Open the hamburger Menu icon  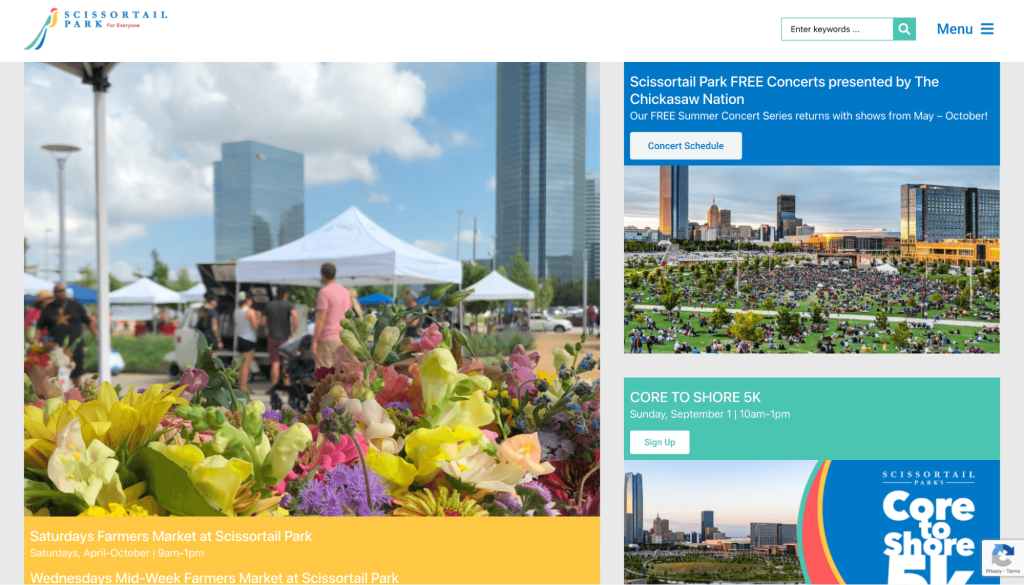(x=987, y=29)
